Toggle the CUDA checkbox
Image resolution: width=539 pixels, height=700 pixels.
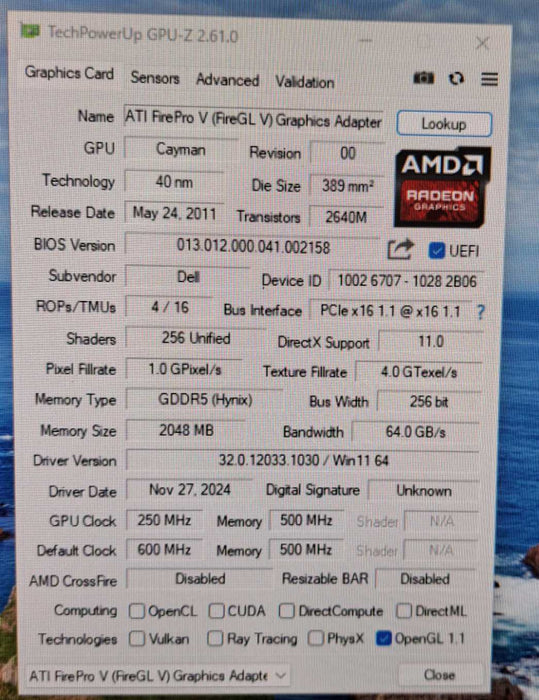pos(216,611)
